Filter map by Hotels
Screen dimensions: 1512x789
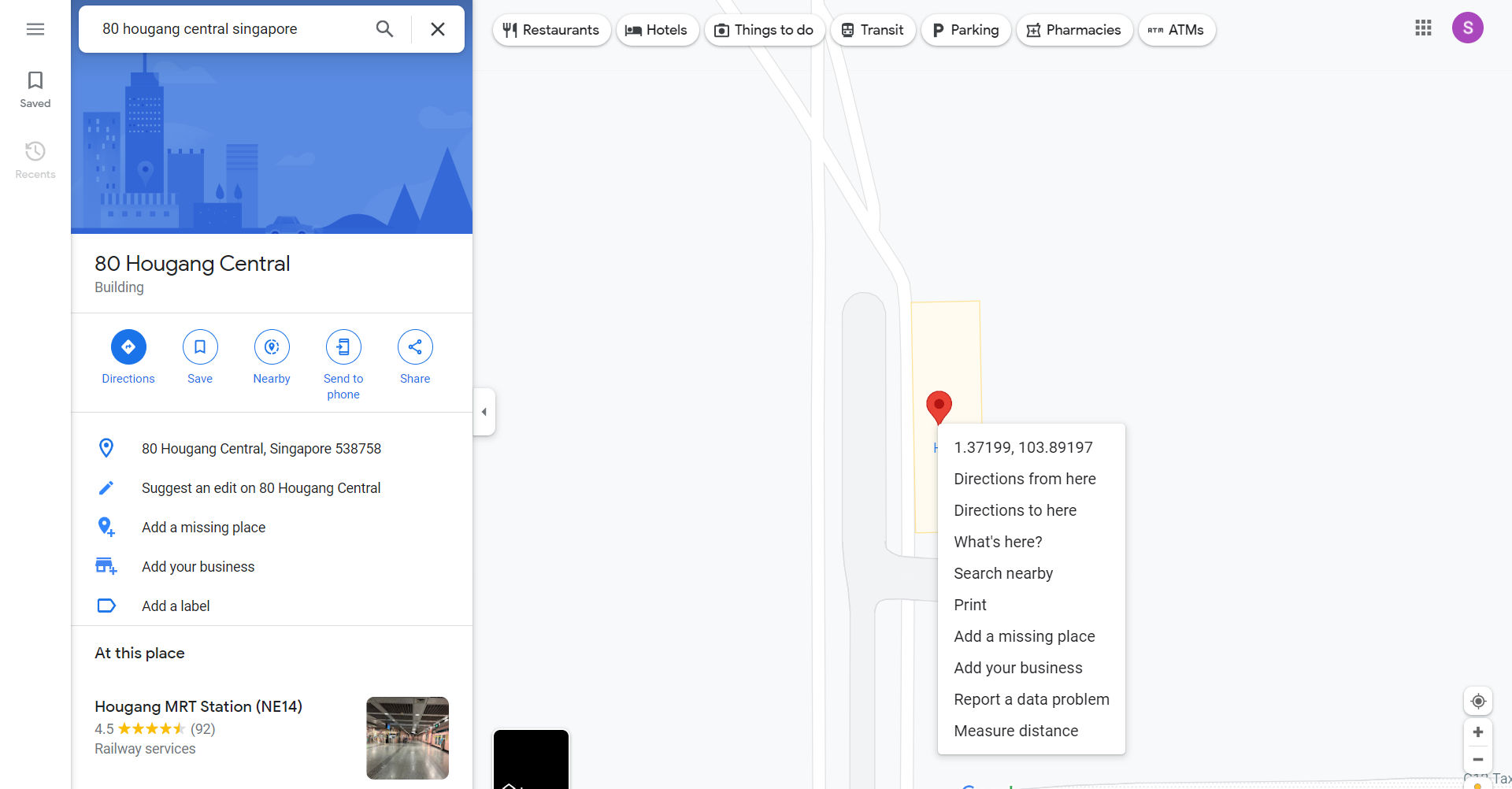coord(657,30)
